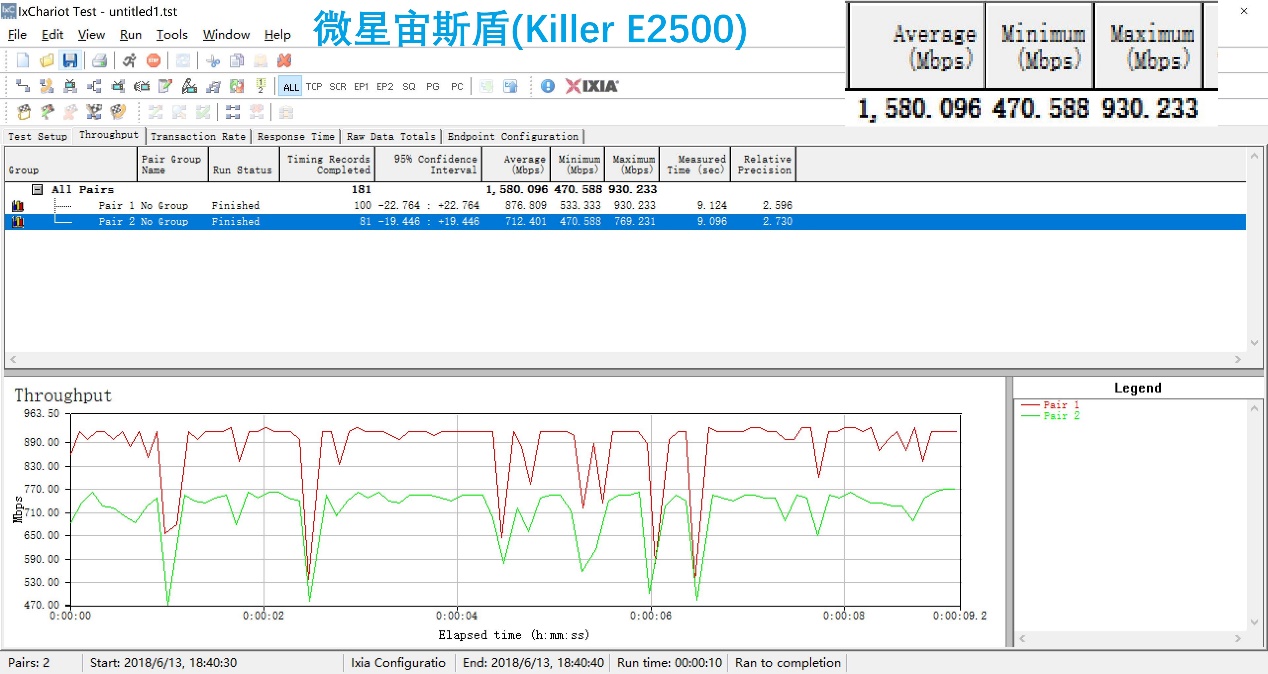Open the Edit menu

click(x=52, y=34)
